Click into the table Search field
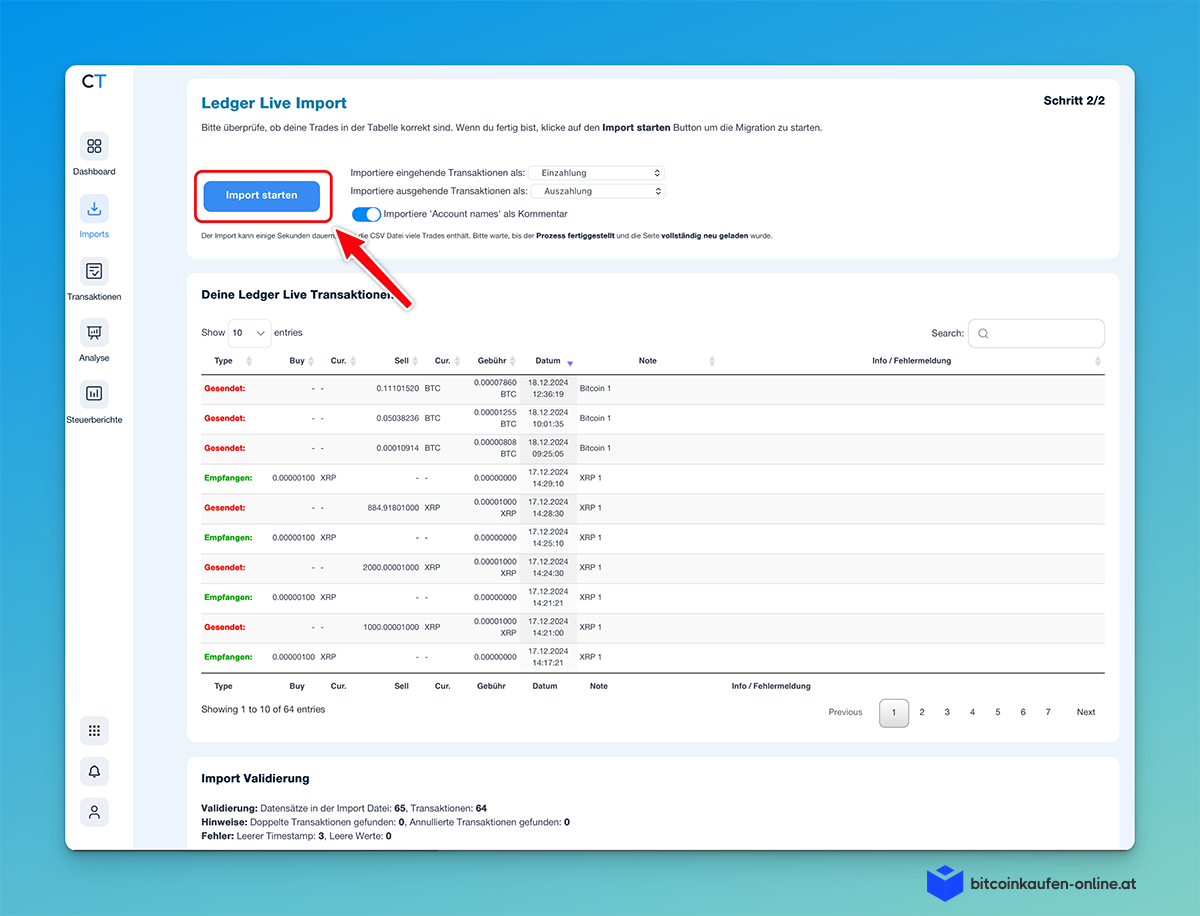 tap(1036, 333)
